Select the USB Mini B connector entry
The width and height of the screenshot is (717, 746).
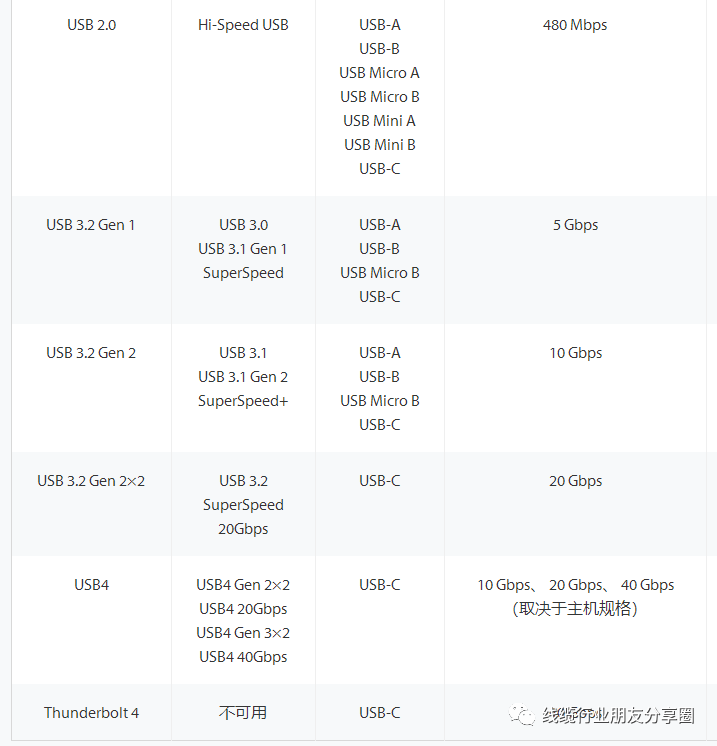[x=379, y=144]
